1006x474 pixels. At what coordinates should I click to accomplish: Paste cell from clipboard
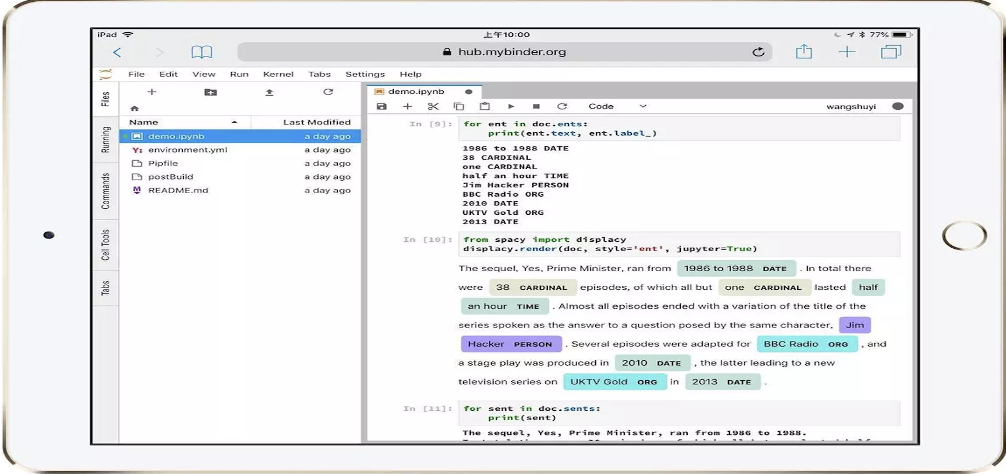[484, 106]
